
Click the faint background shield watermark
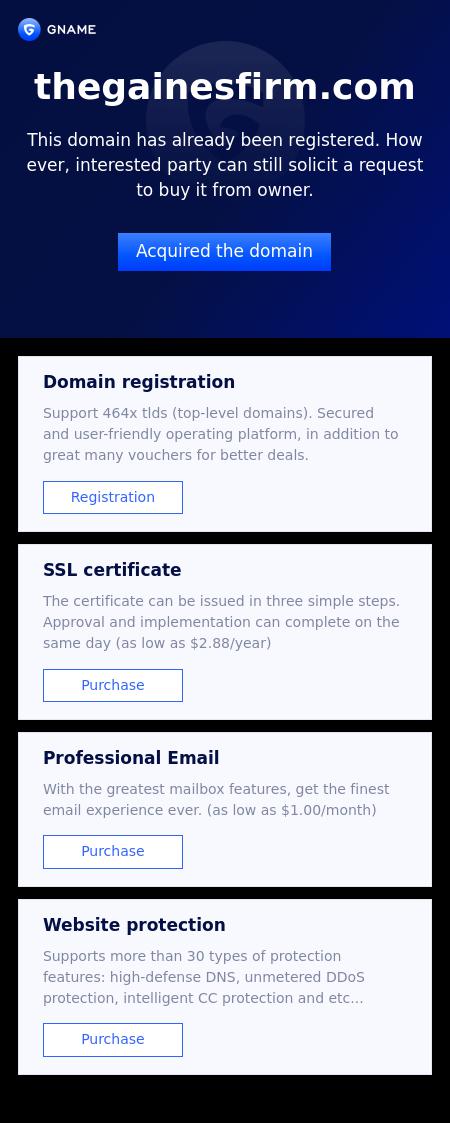point(225,118)
